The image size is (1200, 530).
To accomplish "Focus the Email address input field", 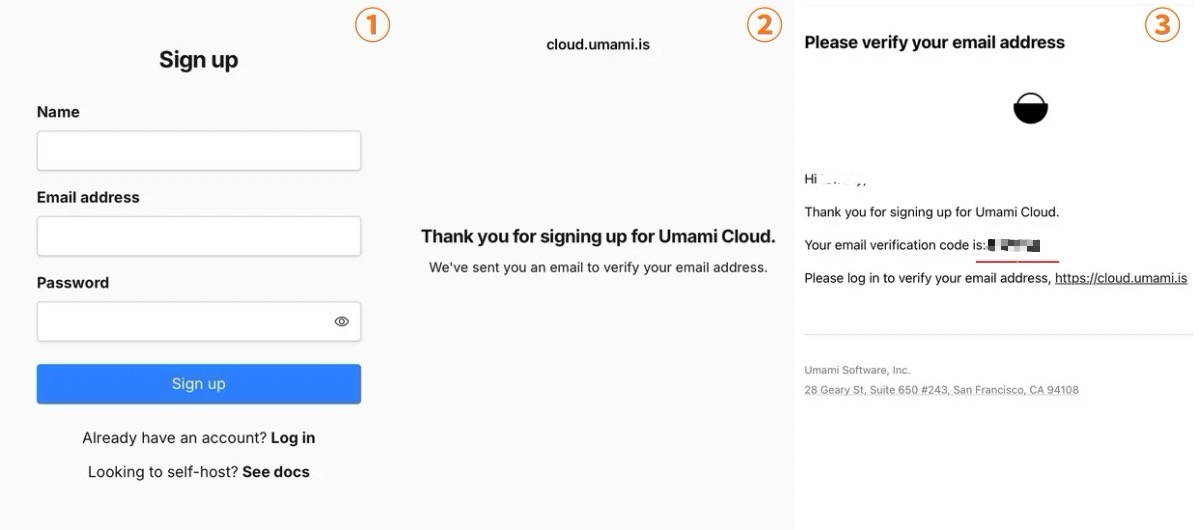I will point(199,236).
